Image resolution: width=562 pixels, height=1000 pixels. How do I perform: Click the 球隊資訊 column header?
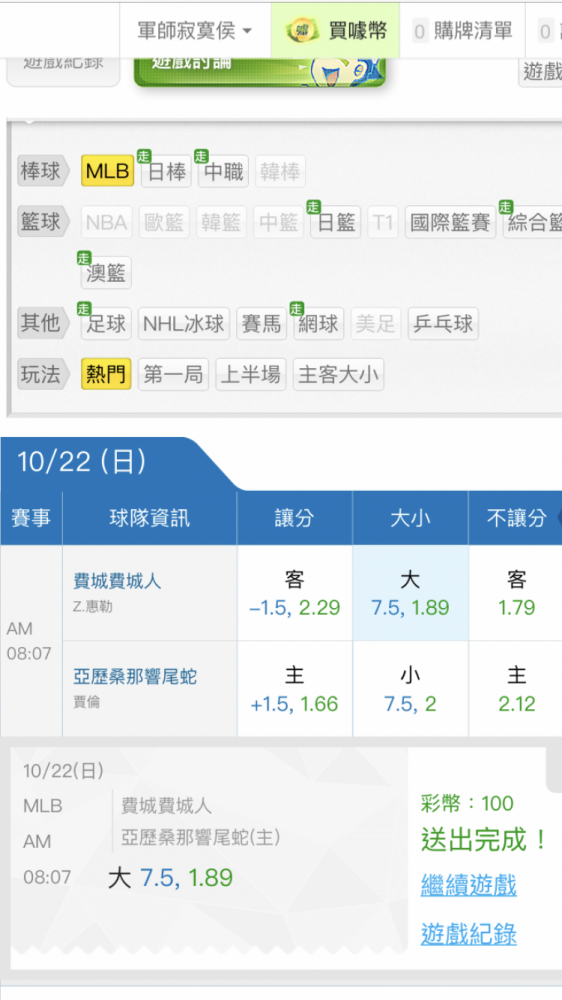(x=150, y=518)
